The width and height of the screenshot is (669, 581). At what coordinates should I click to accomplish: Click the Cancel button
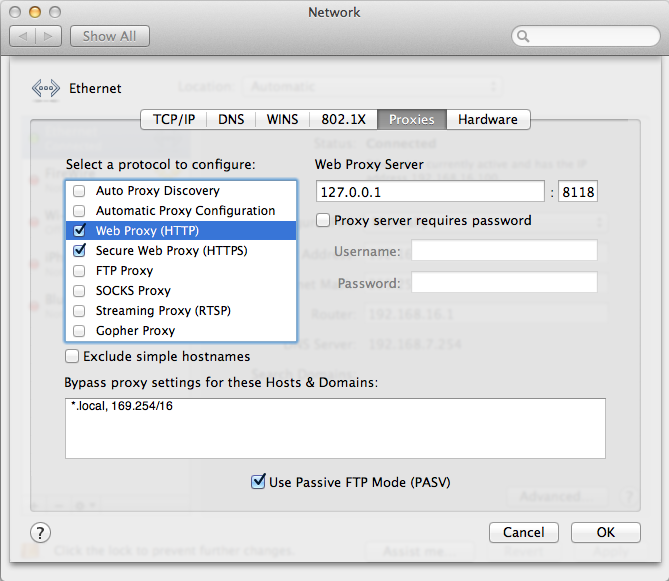(523, 532)
